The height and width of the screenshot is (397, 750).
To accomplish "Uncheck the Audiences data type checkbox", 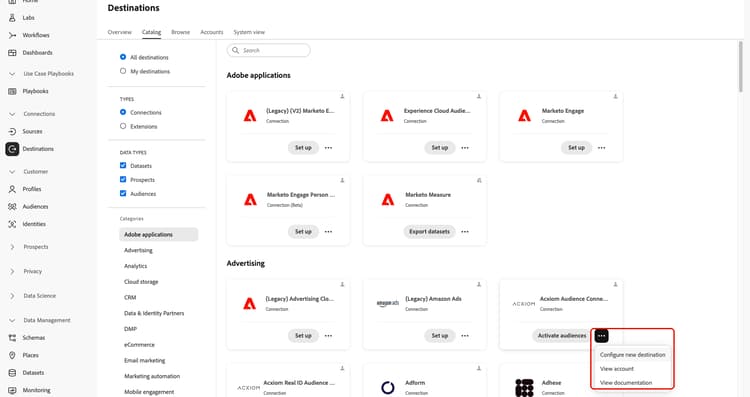I will point(123,193).
